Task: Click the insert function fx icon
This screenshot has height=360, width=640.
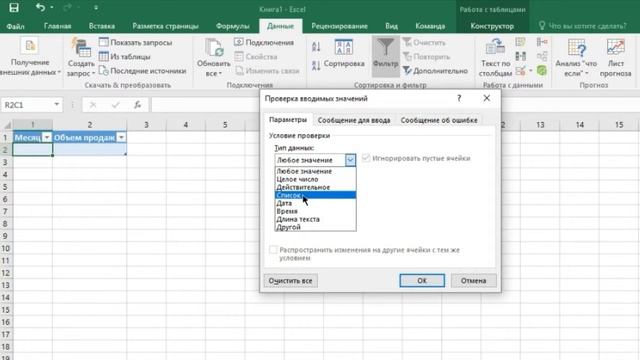Action: tap(138, 105)
